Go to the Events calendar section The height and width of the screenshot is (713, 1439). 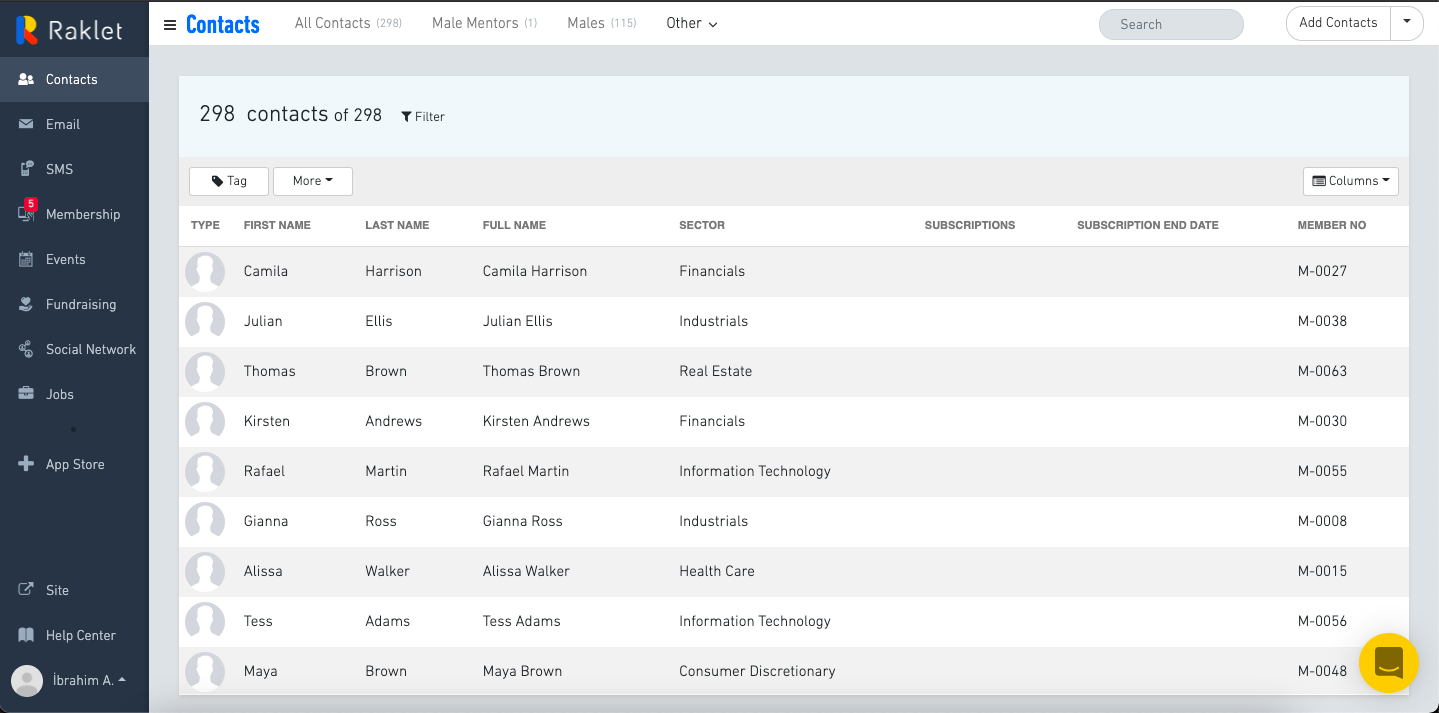65,259
